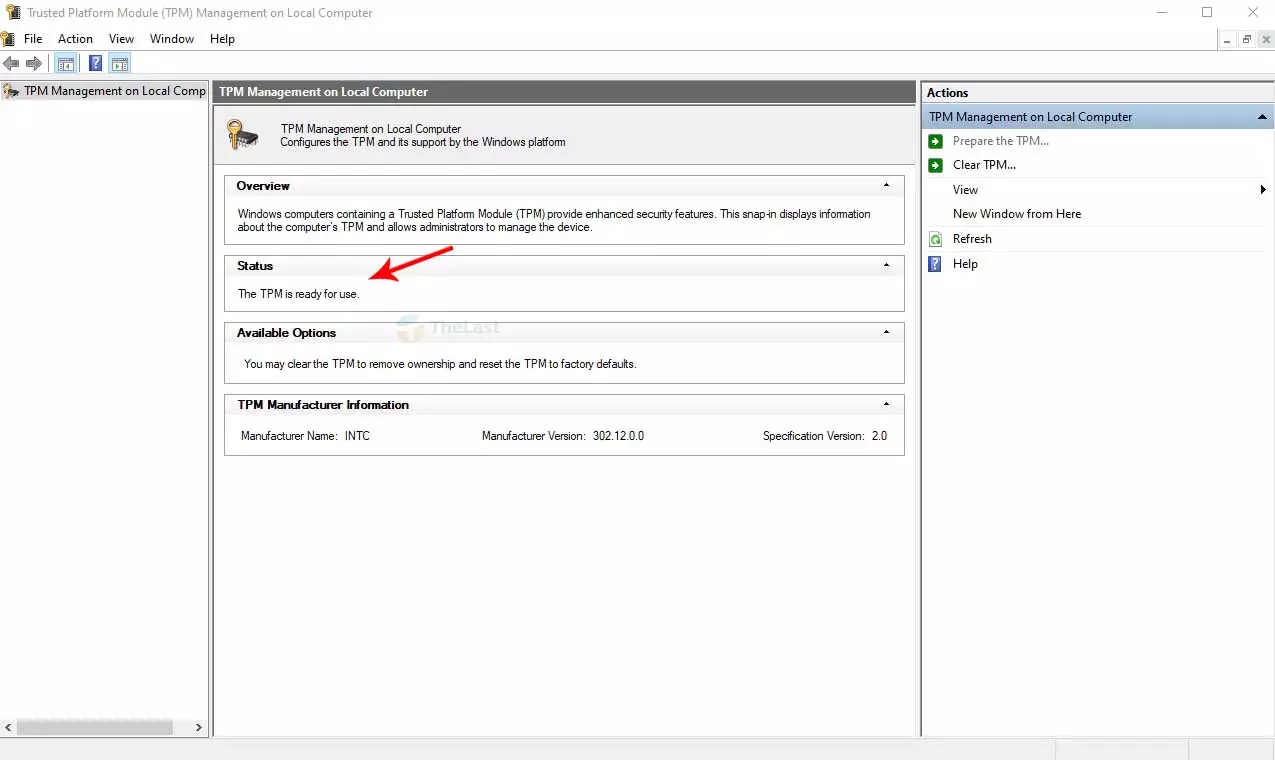
Task: Click Manufacturer Version 302.12.0.0 value
Action: coord(618,436)
